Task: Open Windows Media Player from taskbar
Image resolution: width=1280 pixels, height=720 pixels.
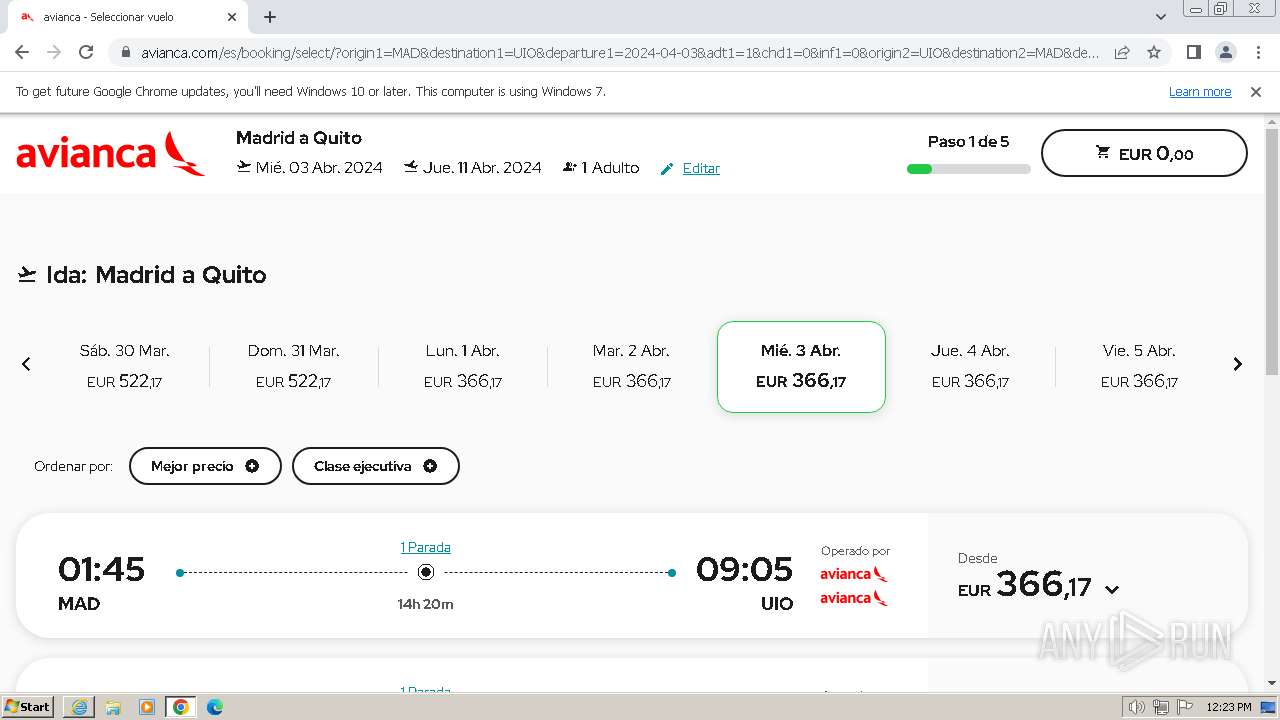Action: click(147, 707)
